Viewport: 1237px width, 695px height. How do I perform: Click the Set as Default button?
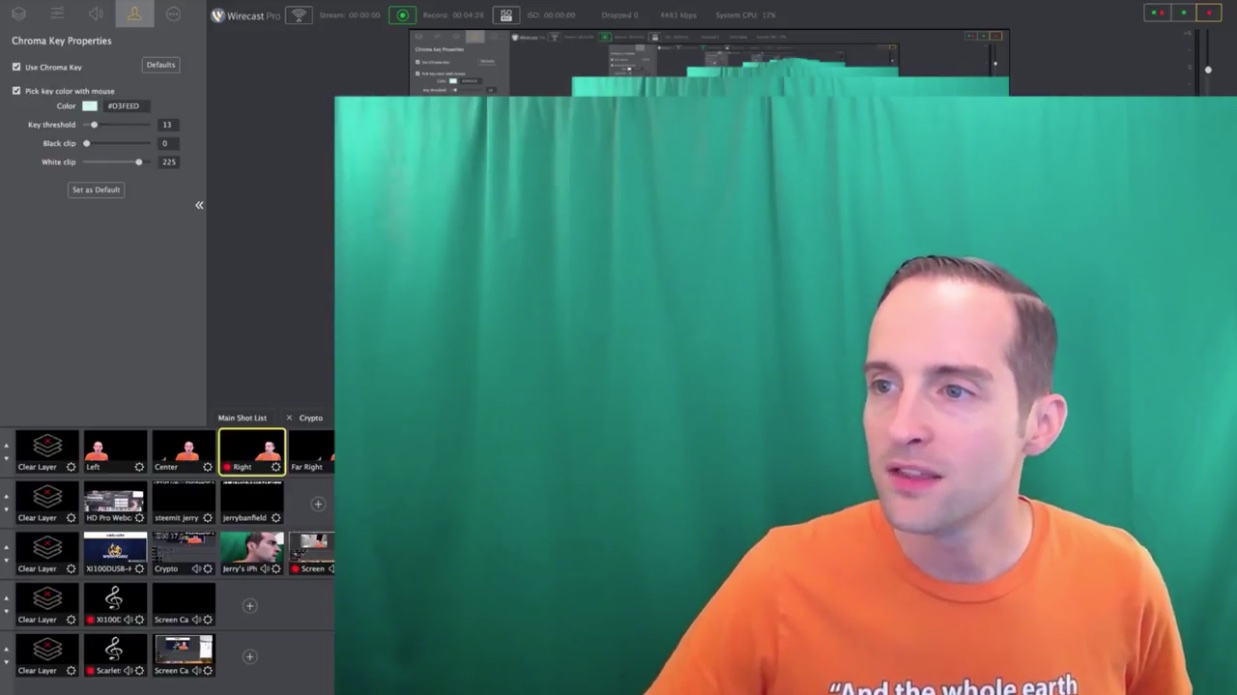pyautogui.click(x=96, y=190)
